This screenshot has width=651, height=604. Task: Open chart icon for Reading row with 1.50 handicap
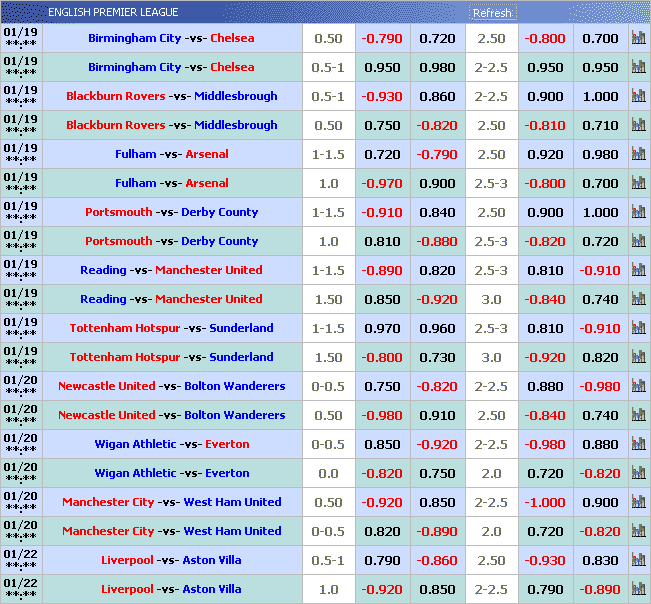point(638,299)
